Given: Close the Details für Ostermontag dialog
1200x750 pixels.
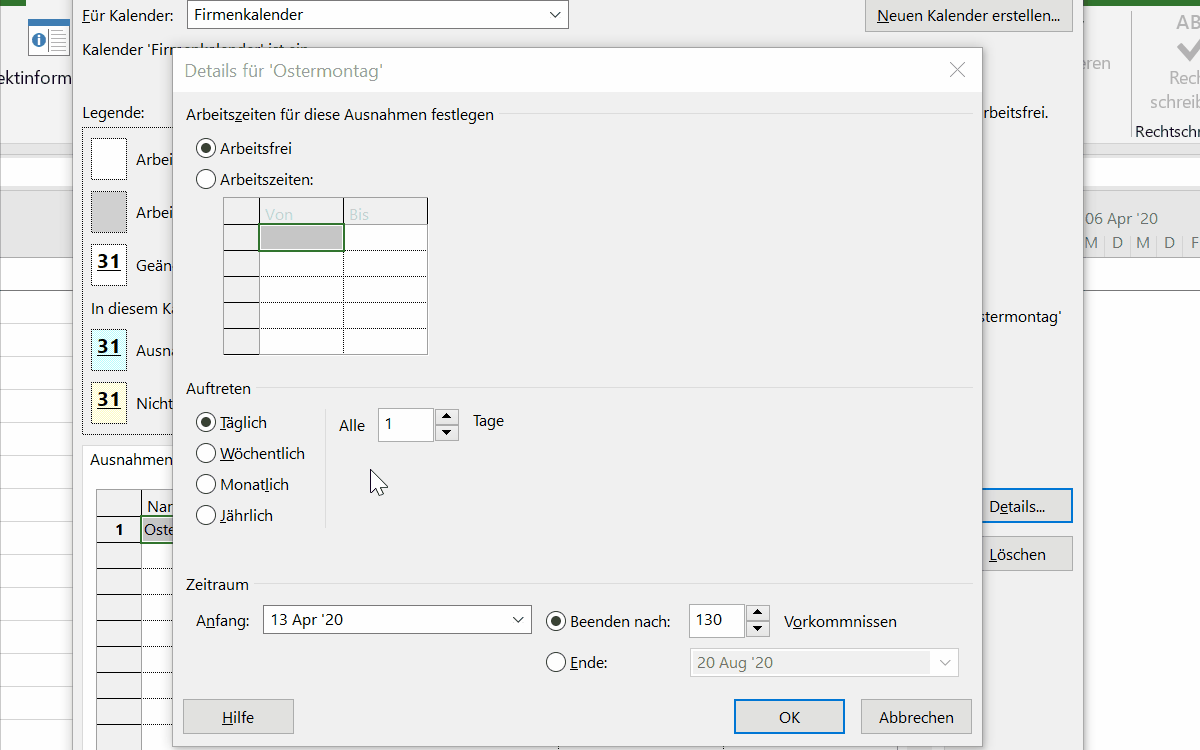Looking at the screenshot, I should click(x=957, y=70).
